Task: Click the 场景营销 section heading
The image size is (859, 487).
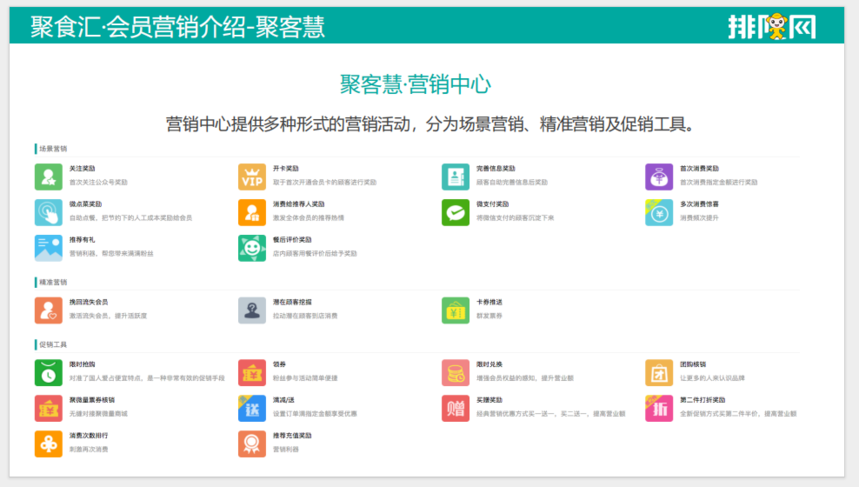Action: (x=53, y=148)
